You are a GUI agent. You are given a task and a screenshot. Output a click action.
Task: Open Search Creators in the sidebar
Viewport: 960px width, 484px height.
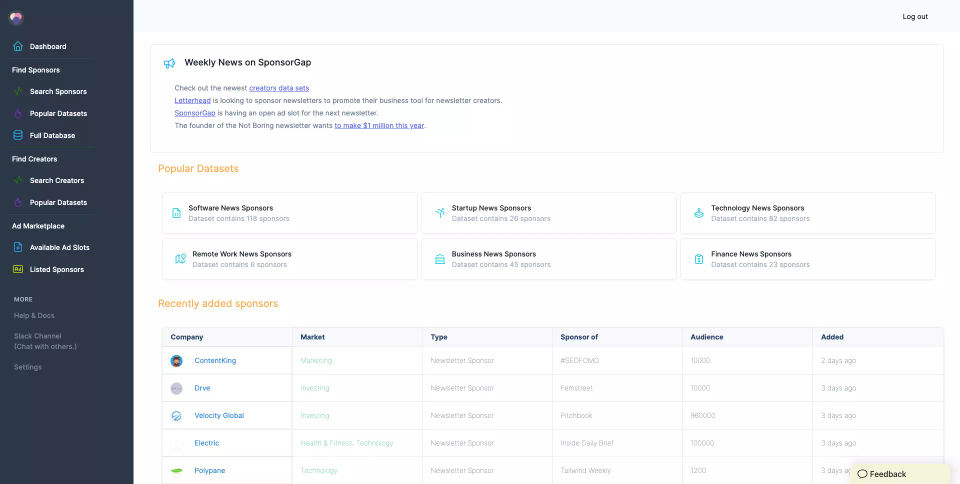[57, 181]
